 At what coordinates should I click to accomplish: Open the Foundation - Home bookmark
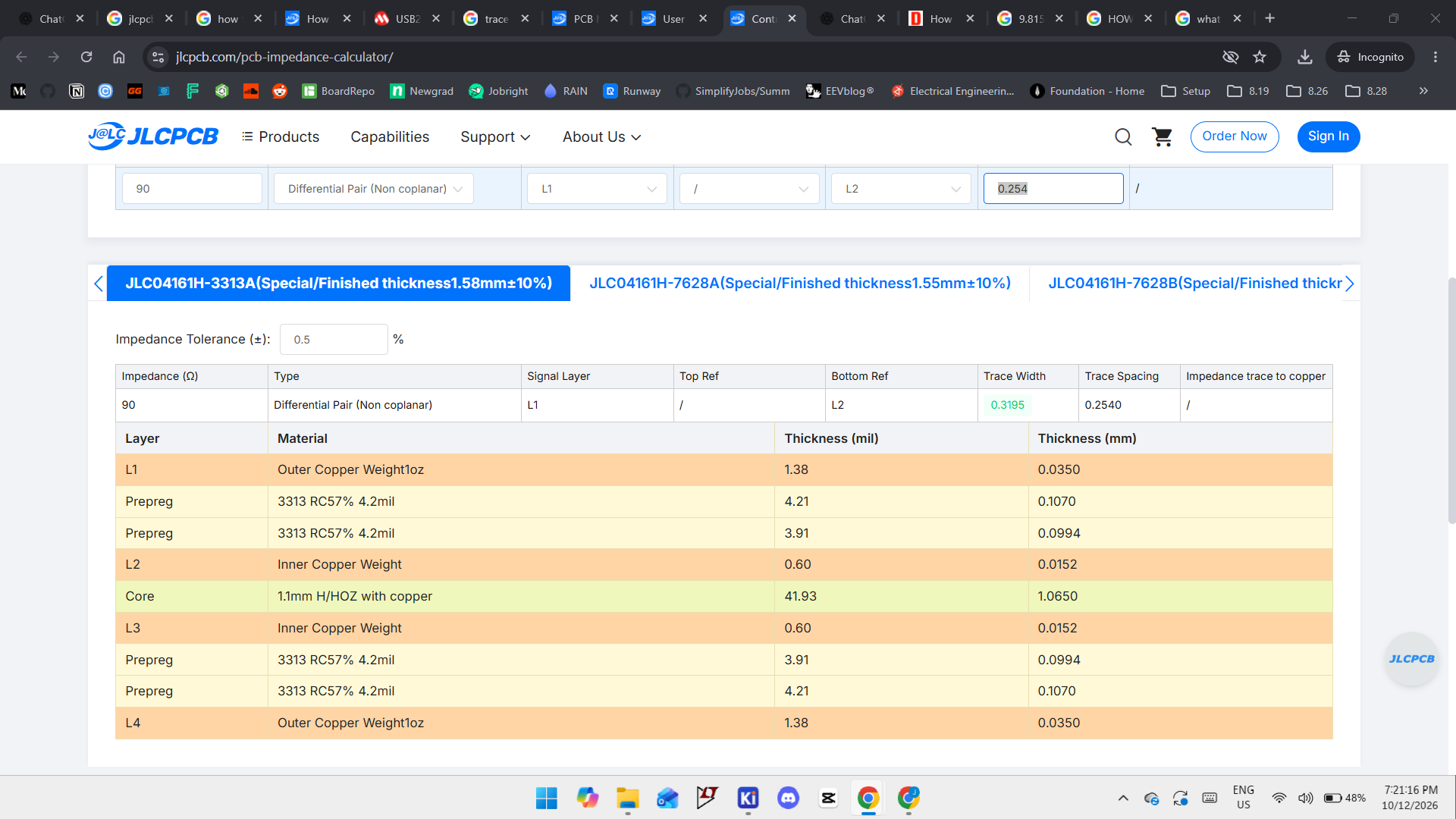click(x=1087, y=91)
